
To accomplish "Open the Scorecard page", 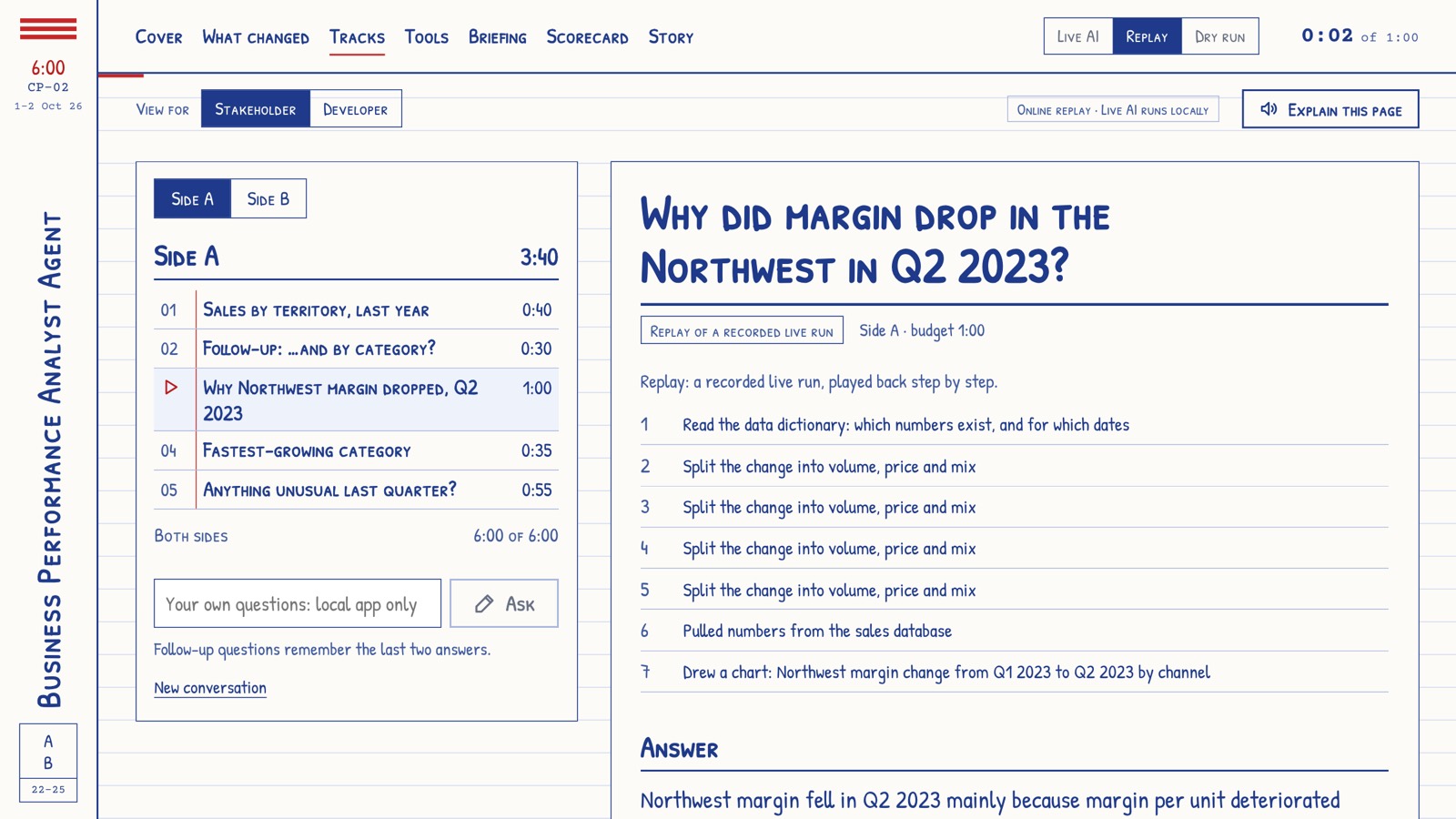I will click(x=587, y=37).
